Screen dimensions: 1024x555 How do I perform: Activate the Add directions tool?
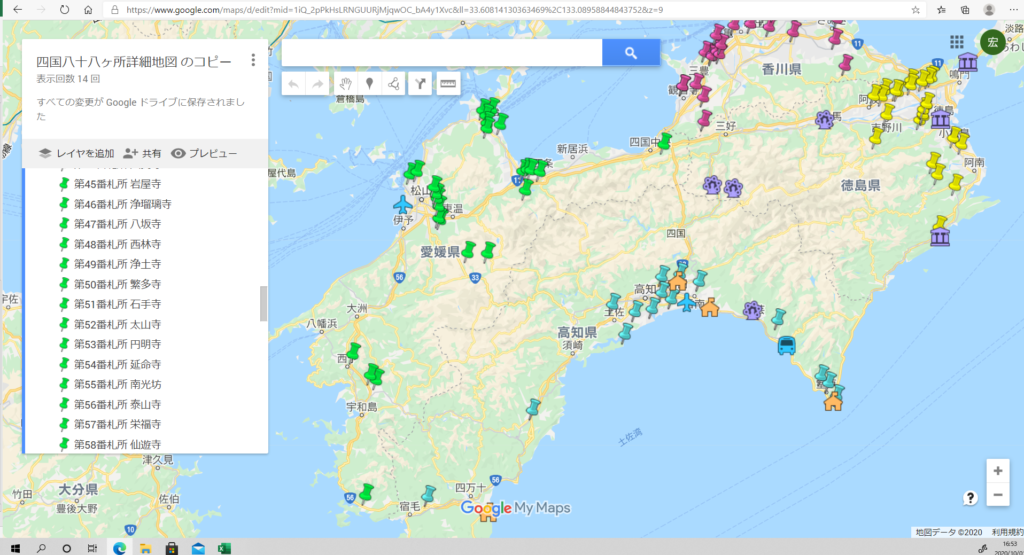420,84
